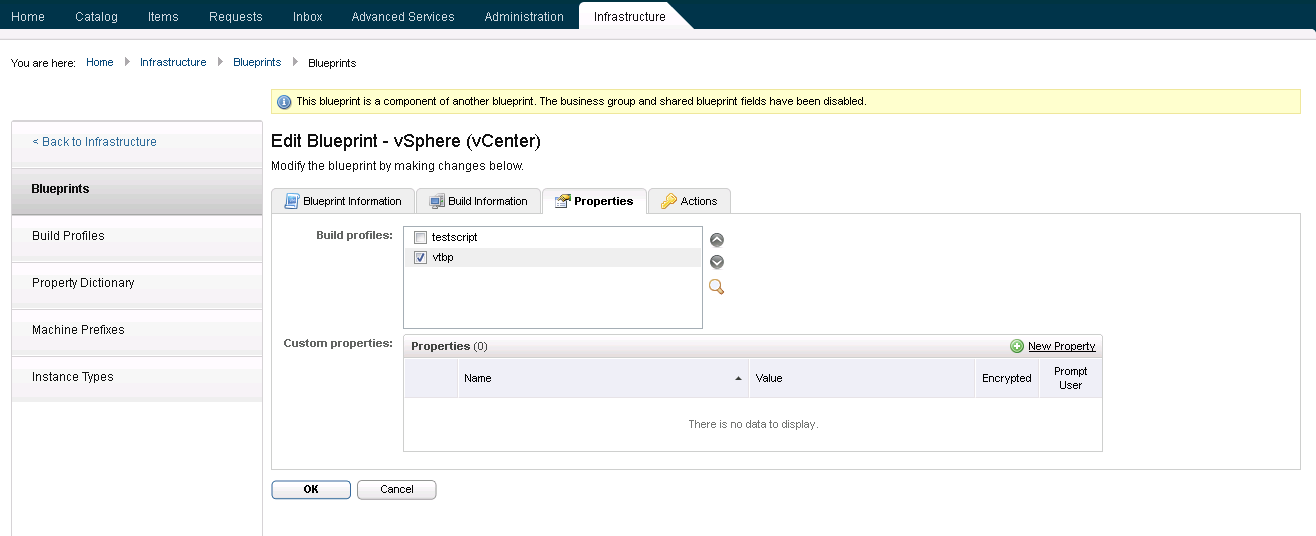This screenshot has height=536, width=1316.
Task: Open Build Profiles in the sidebar
Action: [x=137, y=236]
